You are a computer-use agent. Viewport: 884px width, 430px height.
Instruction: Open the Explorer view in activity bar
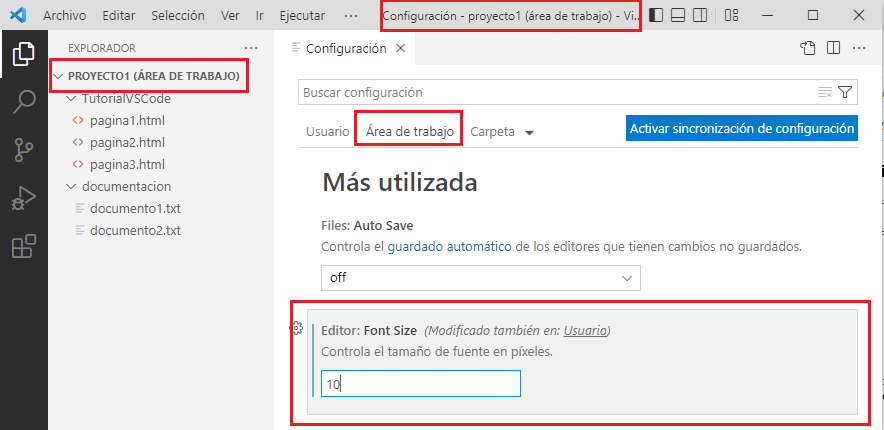(x=24, y=54)
